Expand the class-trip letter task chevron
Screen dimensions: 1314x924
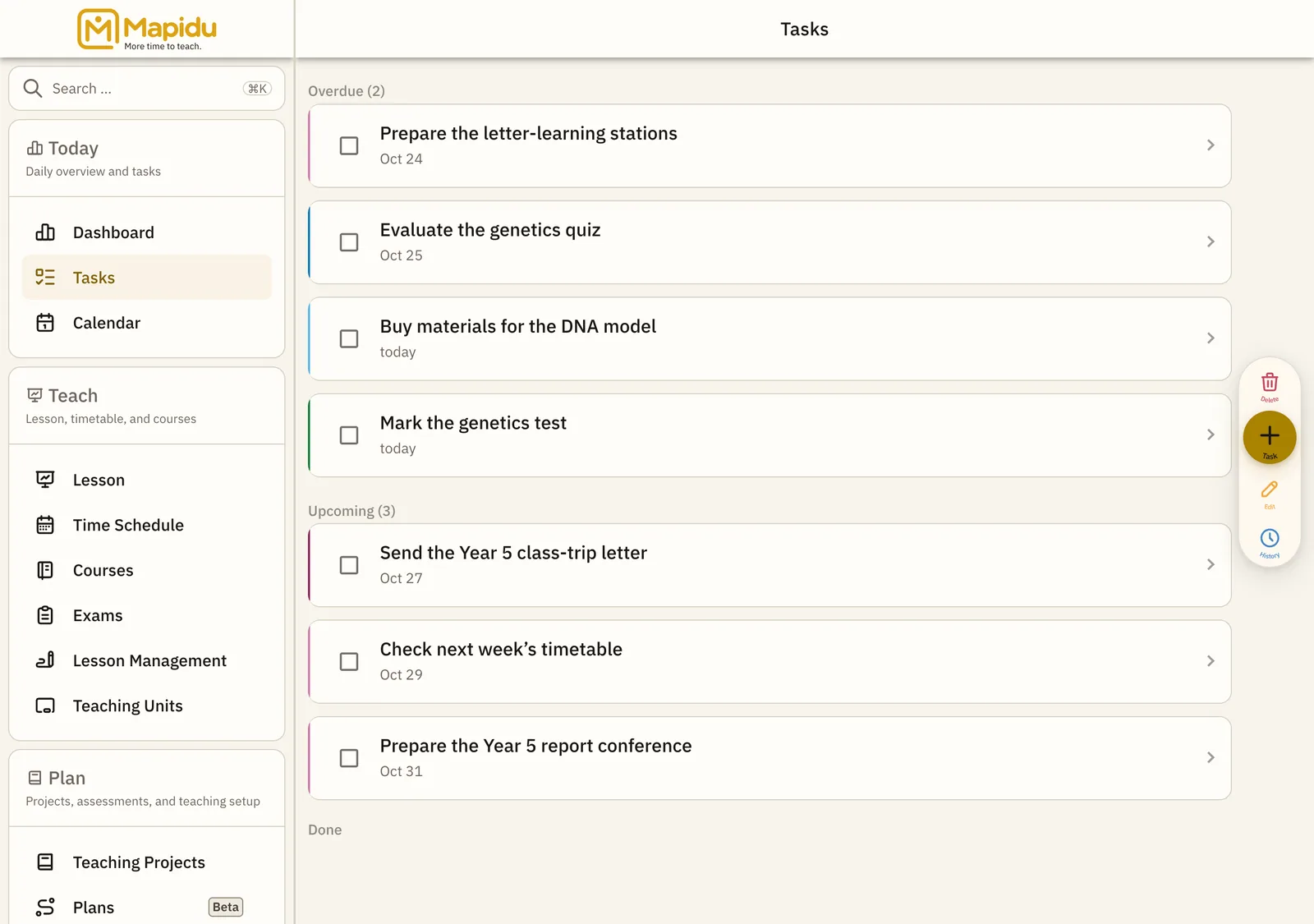1211,564
